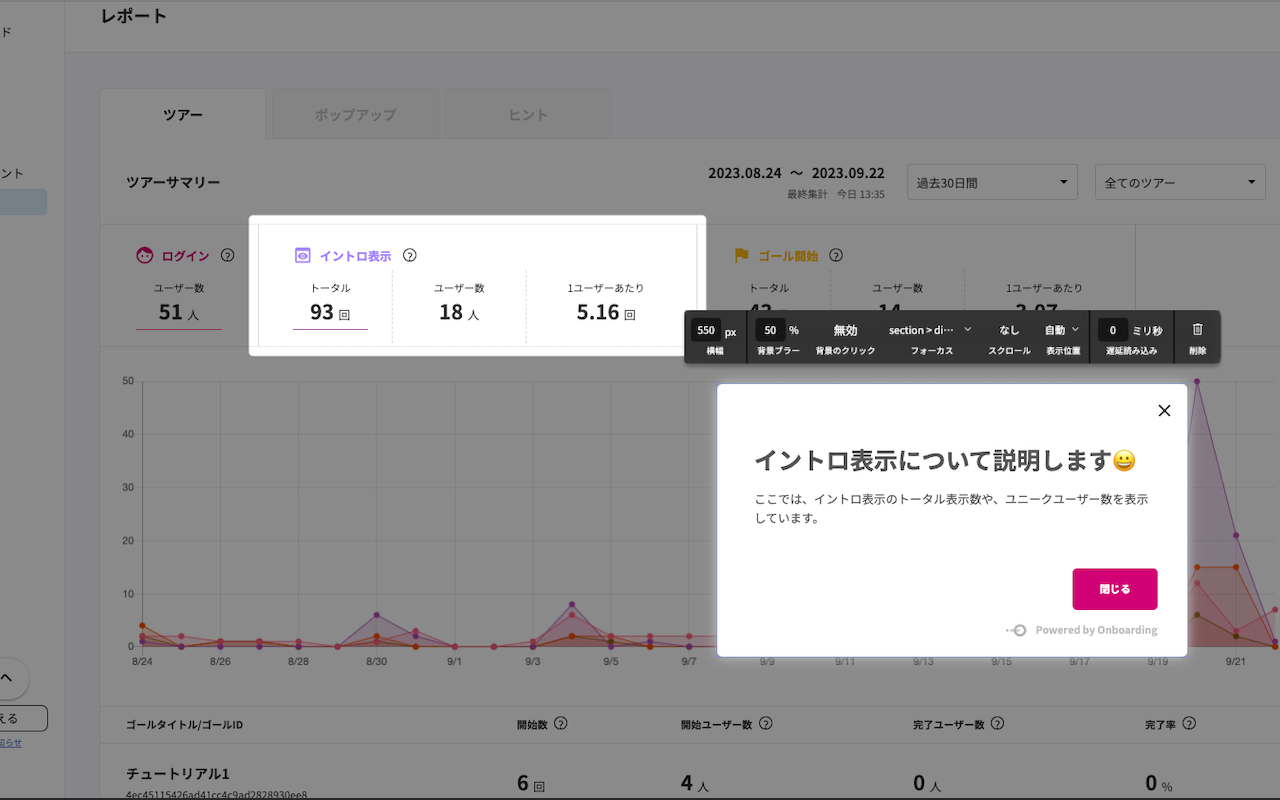
Task: Click the Onboarding logo icon
Action: 1016,630
